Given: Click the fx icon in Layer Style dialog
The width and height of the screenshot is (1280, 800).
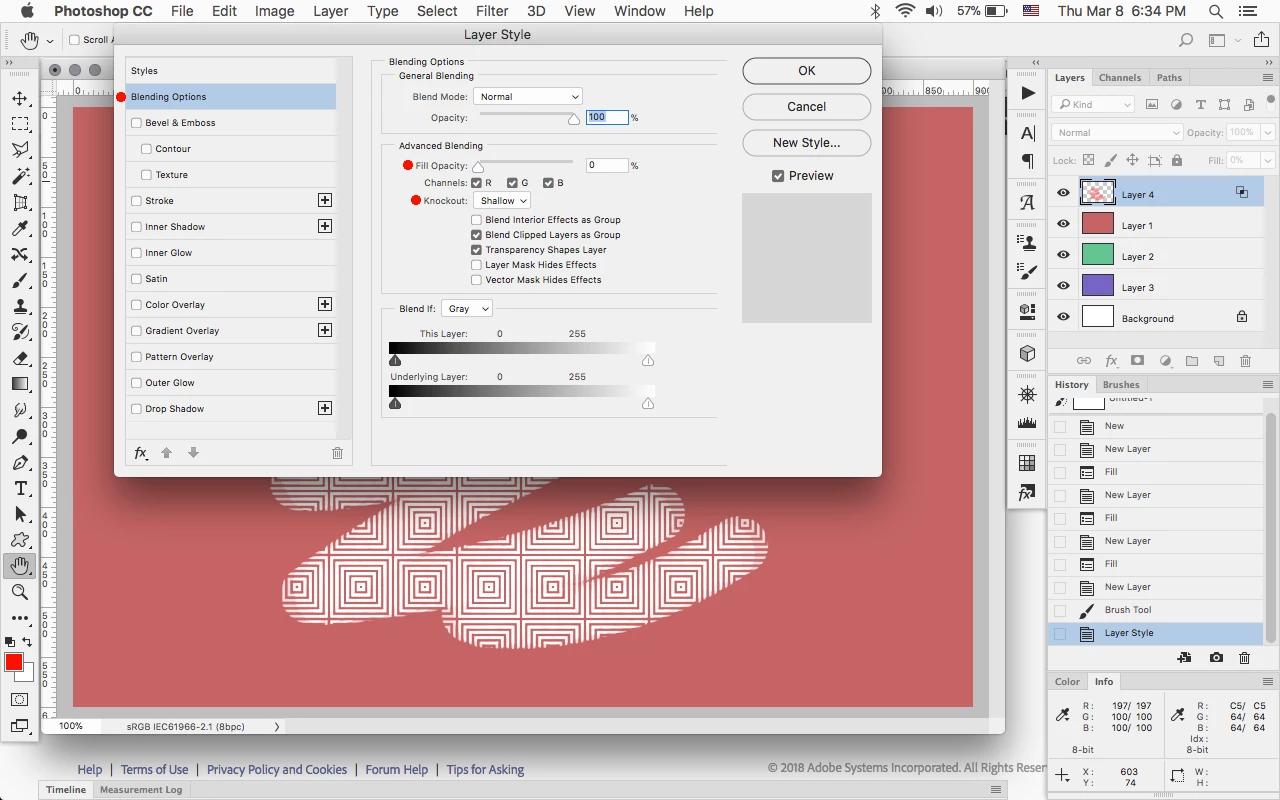Looking at the screenshot, I should (x=141, y=453).
